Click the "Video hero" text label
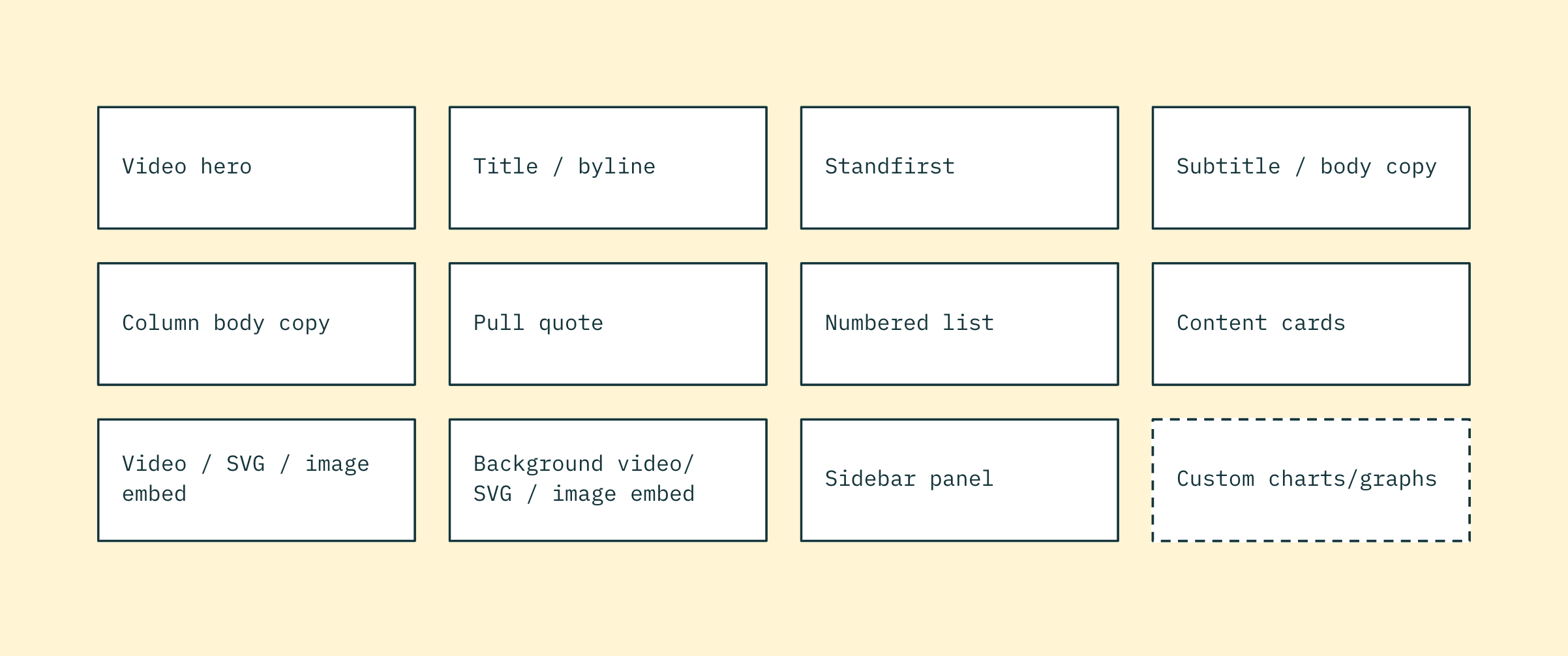Screen dimensions: 1568x656 pos(187,167)
